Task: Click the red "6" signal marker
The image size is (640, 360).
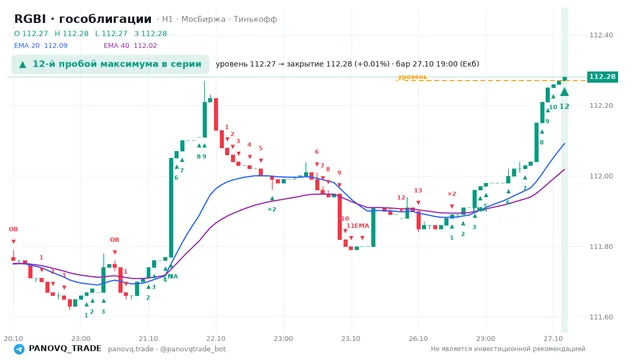Action: [x=316, y=152]
